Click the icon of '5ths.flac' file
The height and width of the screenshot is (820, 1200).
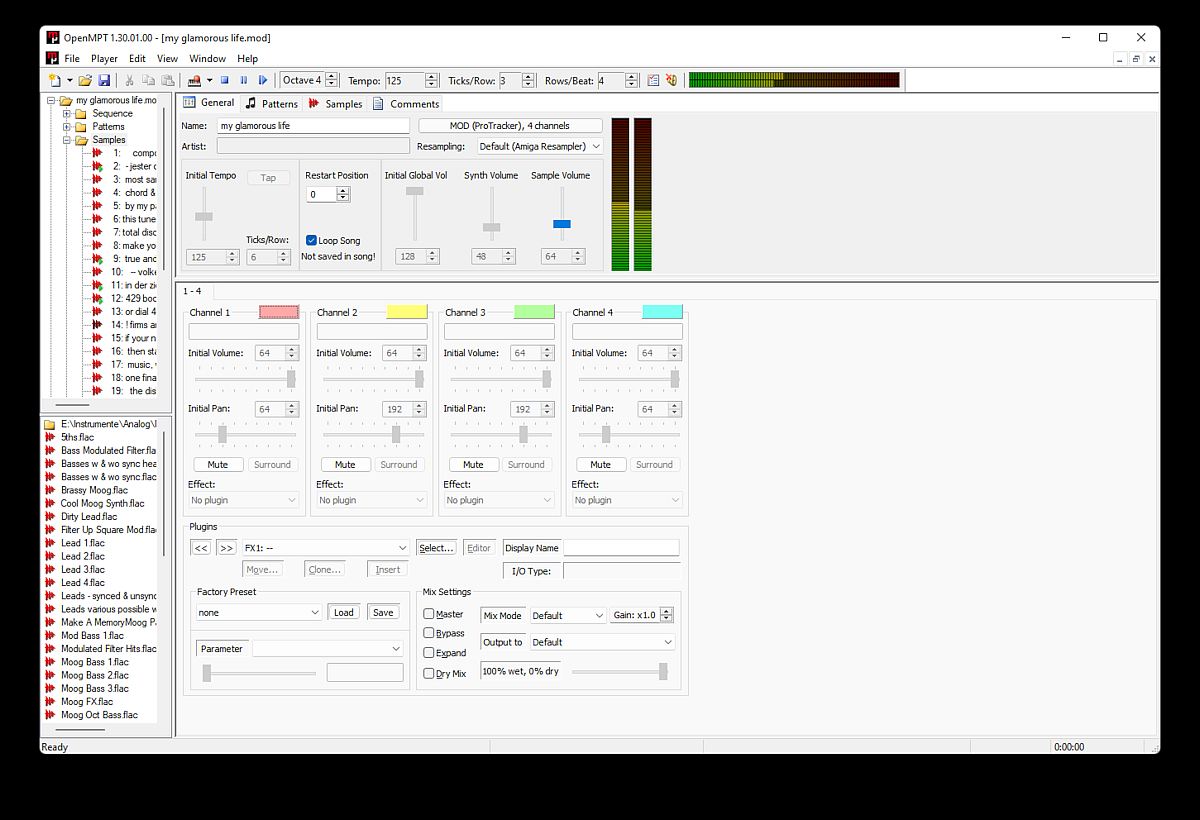[49, 437]
